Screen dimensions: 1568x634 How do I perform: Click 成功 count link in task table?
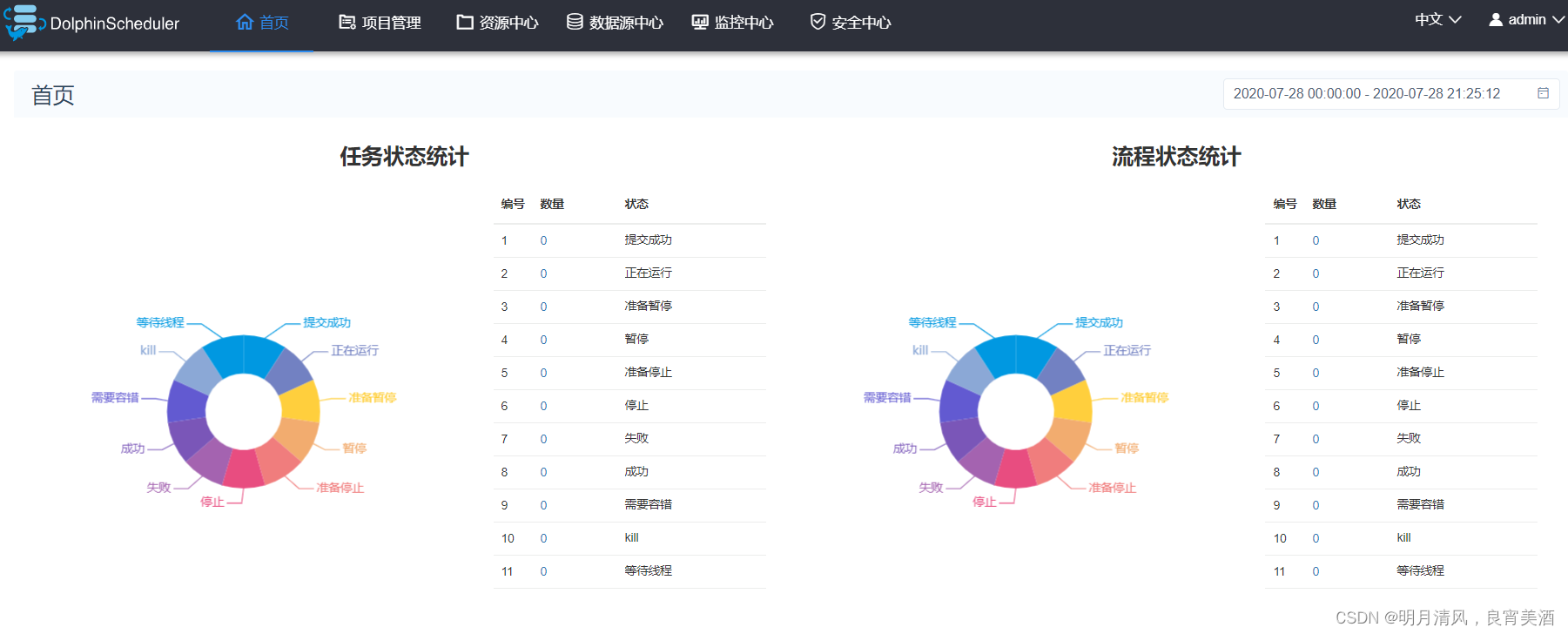click(x=543, y=472)
